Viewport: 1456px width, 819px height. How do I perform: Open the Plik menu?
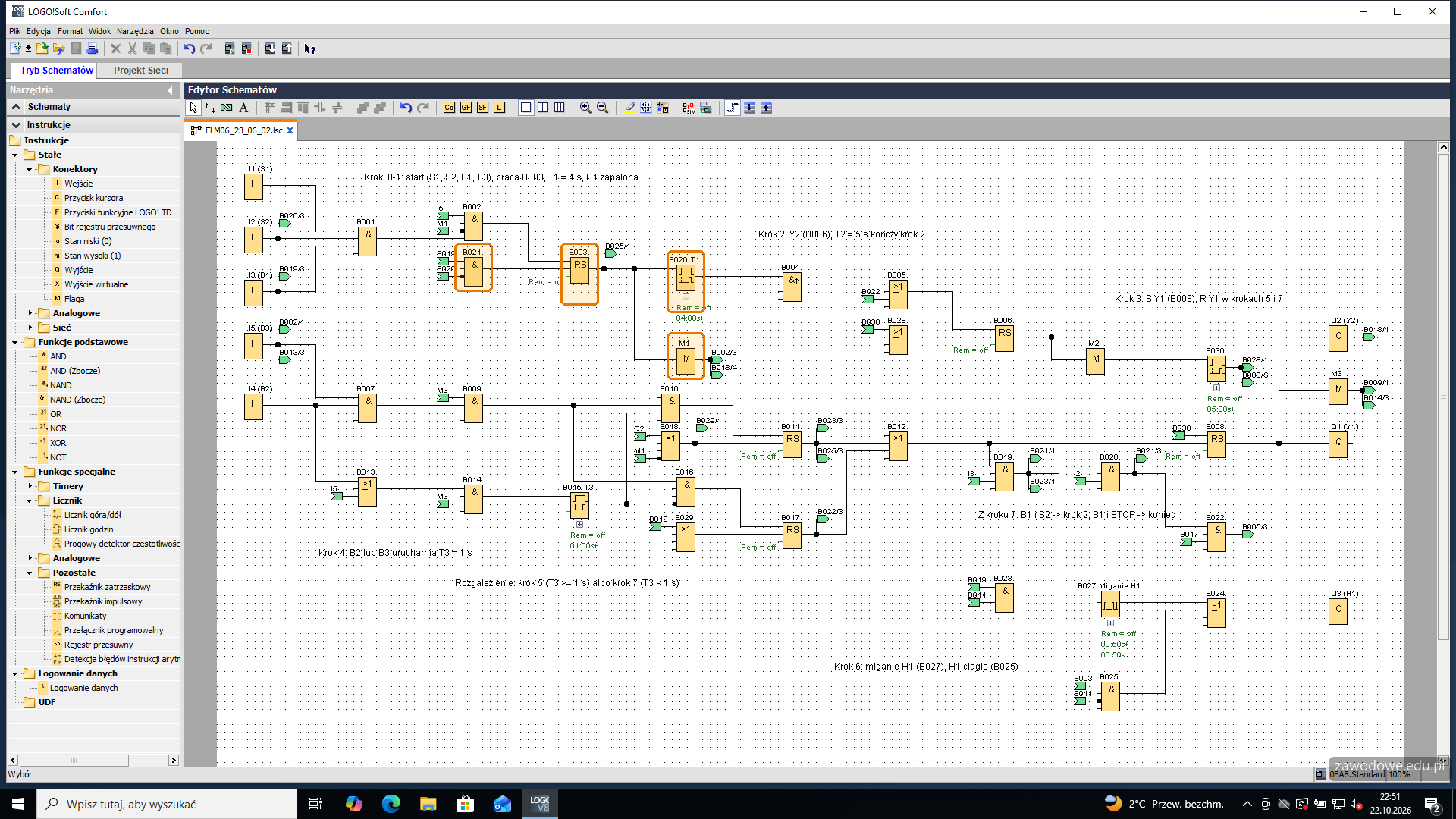pos(14,31)
